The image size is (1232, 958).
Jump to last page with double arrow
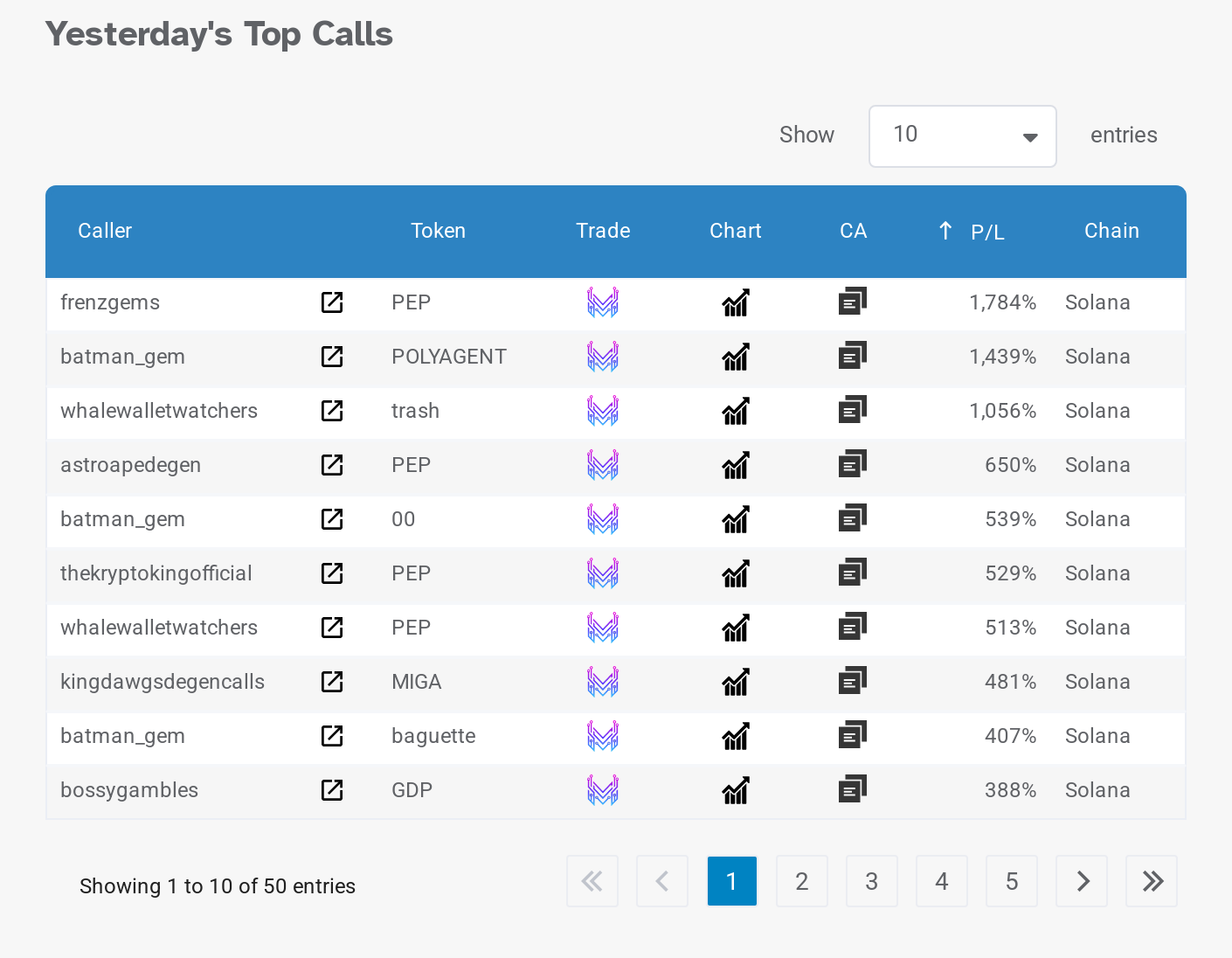coord(1152,881)
